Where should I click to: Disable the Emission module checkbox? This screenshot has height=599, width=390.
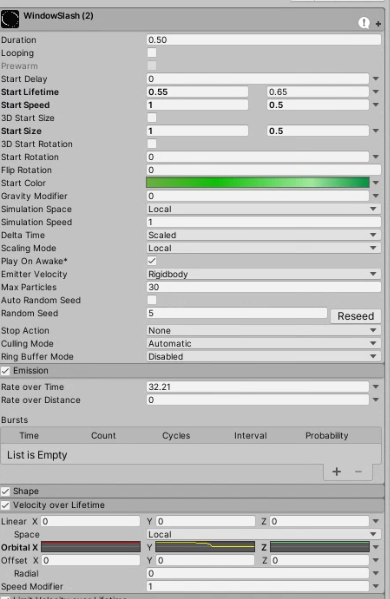pos(5,371)
